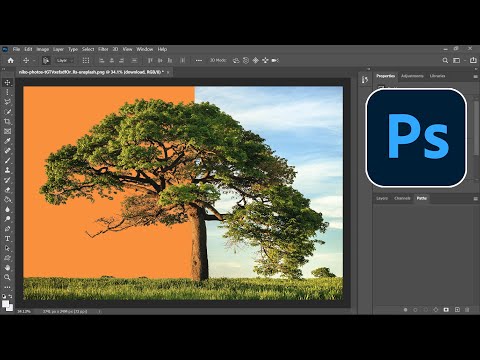Switch to the Adjustments tab
Viewport: 480px width, 360px height.
pos(412,76)
